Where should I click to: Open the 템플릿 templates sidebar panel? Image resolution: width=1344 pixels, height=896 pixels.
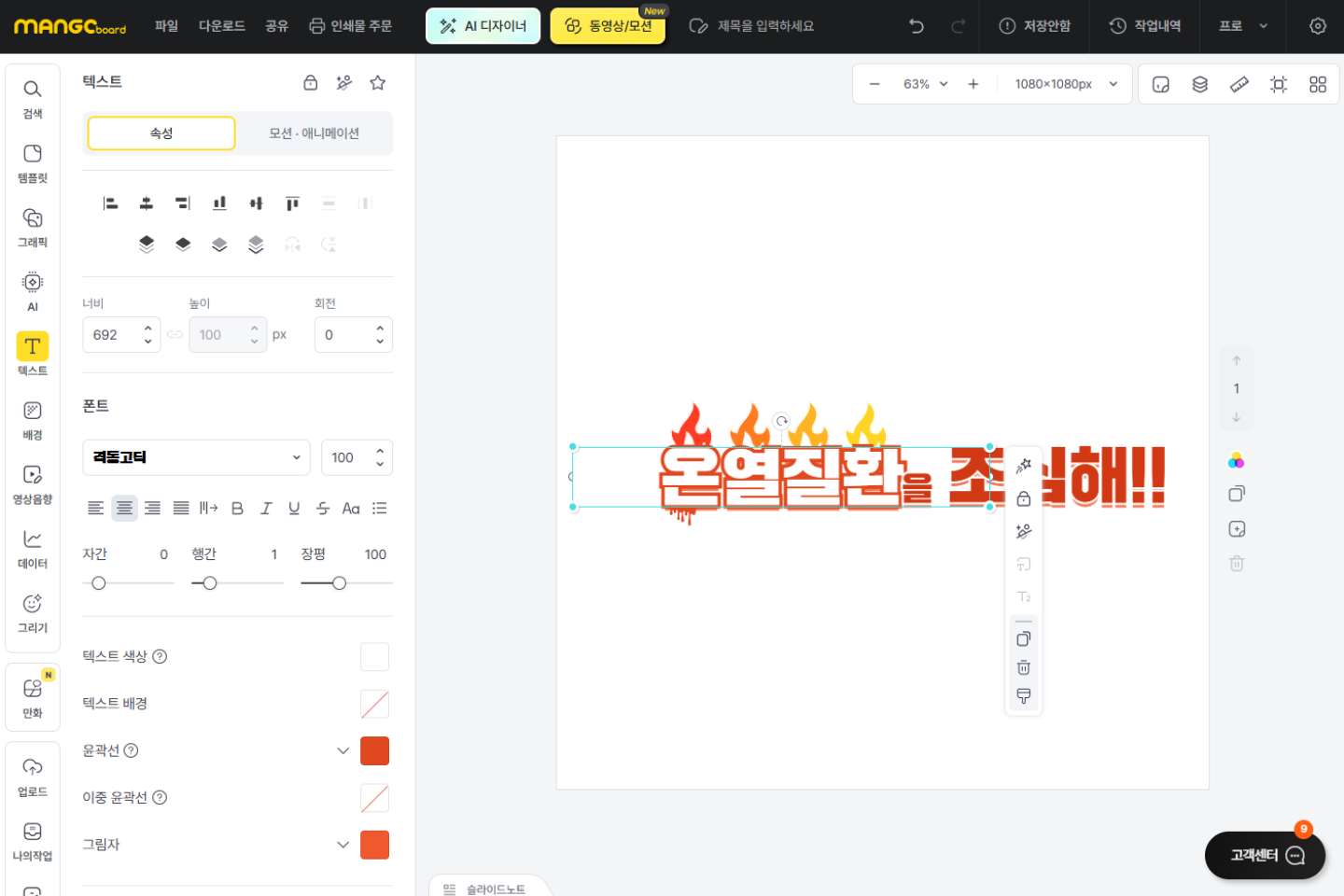(x=33, y=162)
